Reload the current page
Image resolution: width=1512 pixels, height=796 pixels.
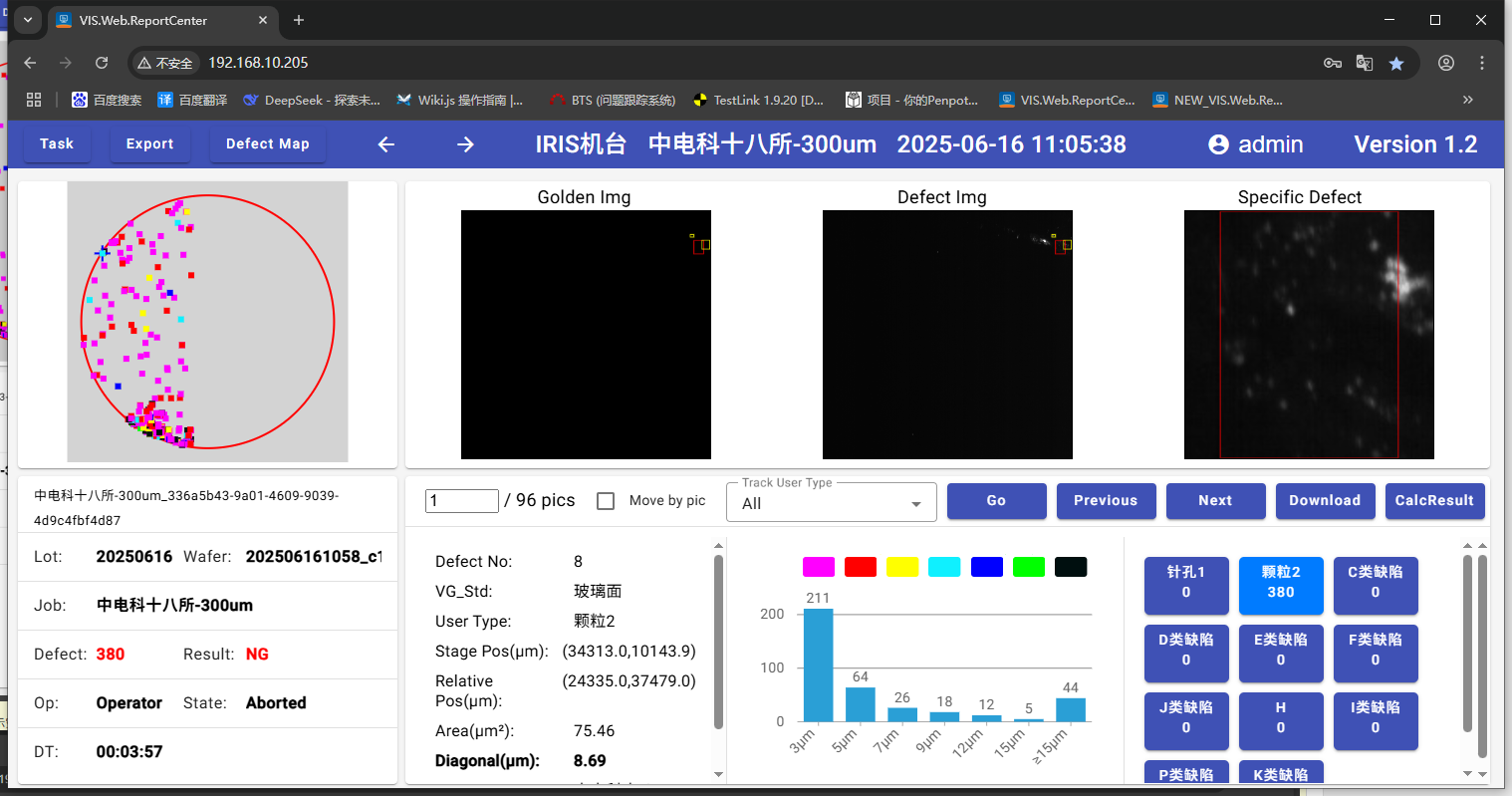pyautogui.click(x=102, y=63)
